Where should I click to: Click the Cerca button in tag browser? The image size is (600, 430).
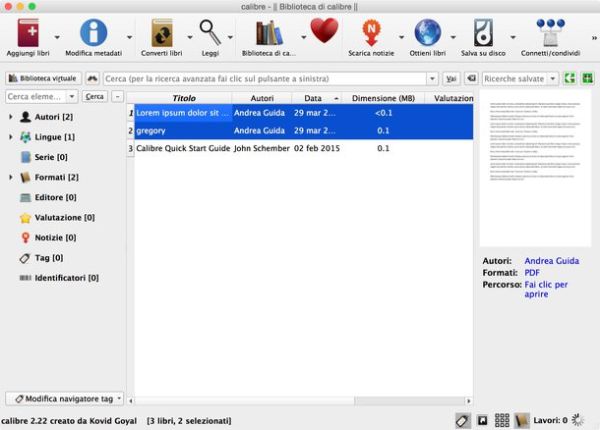tap(95, 96)
